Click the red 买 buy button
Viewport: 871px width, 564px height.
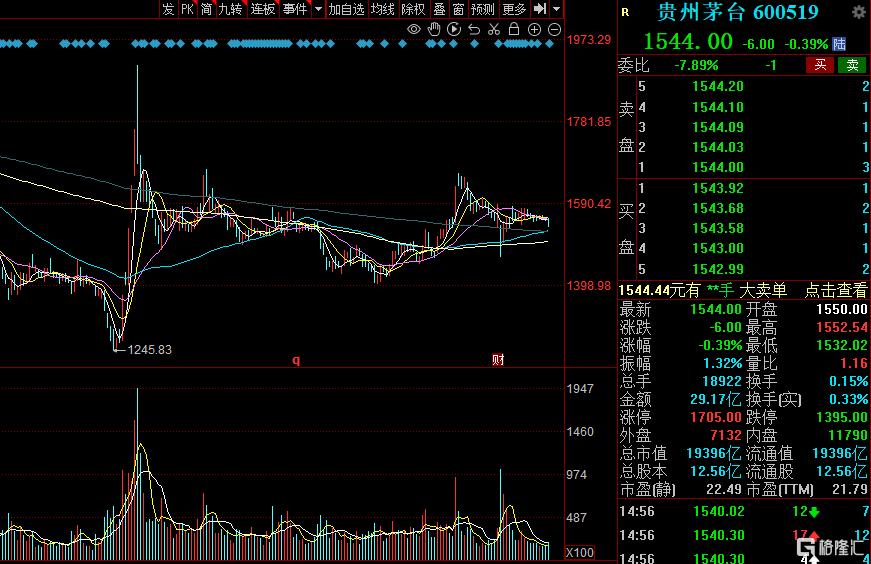(x=820, y=65)
